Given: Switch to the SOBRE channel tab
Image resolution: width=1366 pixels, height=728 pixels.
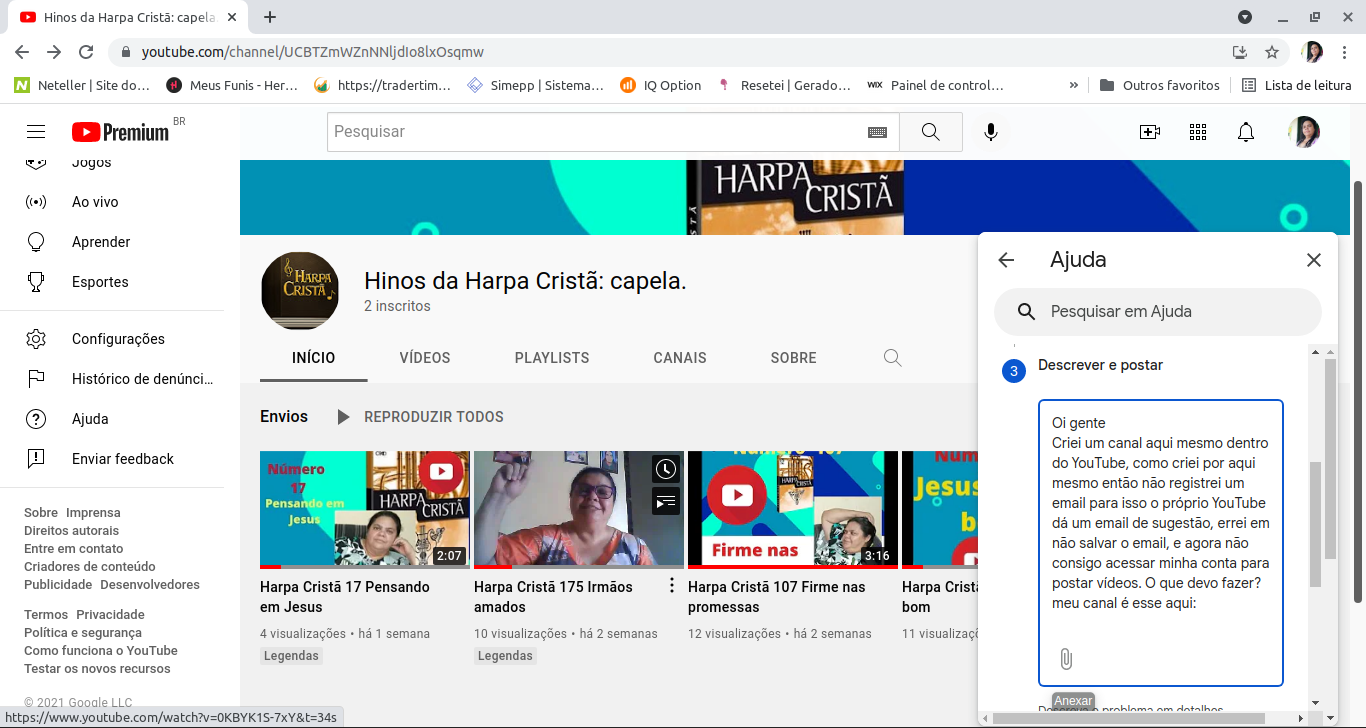Looking at the screenshot, I should (794, 358).
